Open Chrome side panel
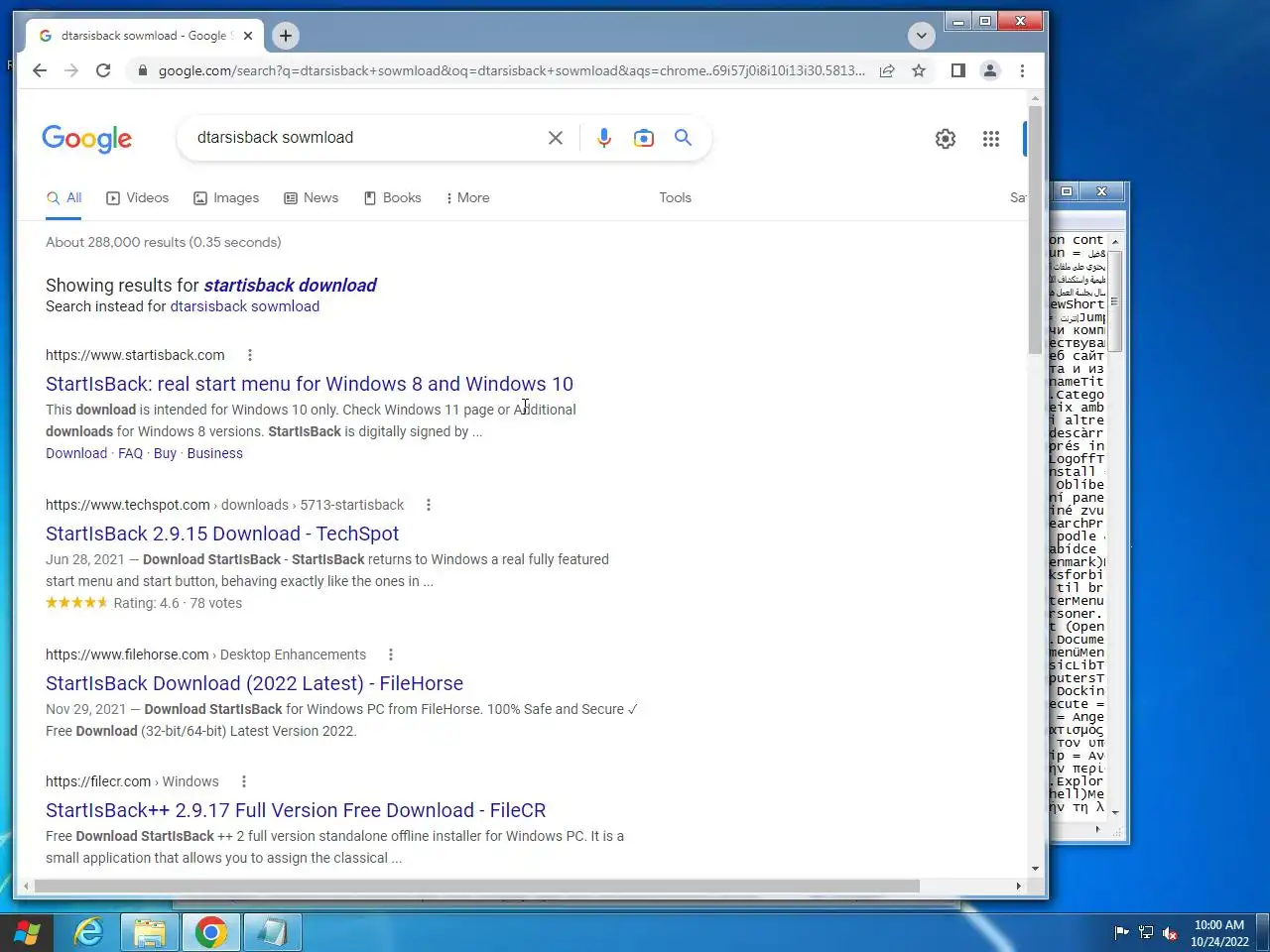This screenshot has width=1270, height=952. (x=958, y=70)
